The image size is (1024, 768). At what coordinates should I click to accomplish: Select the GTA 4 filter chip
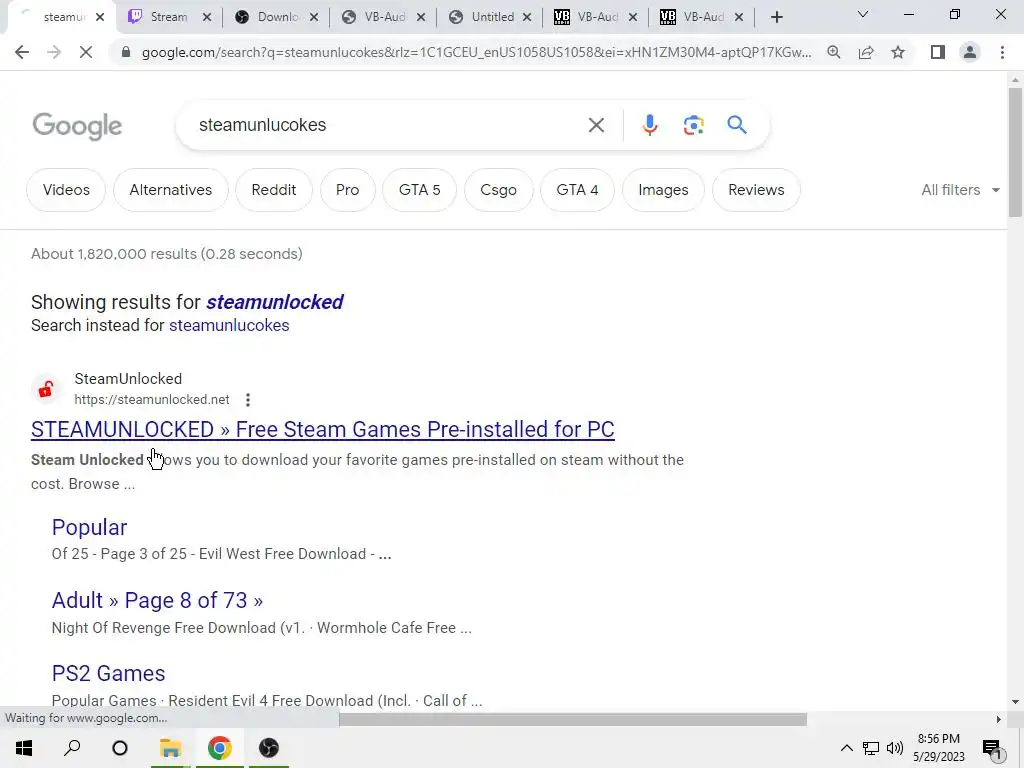577,190
